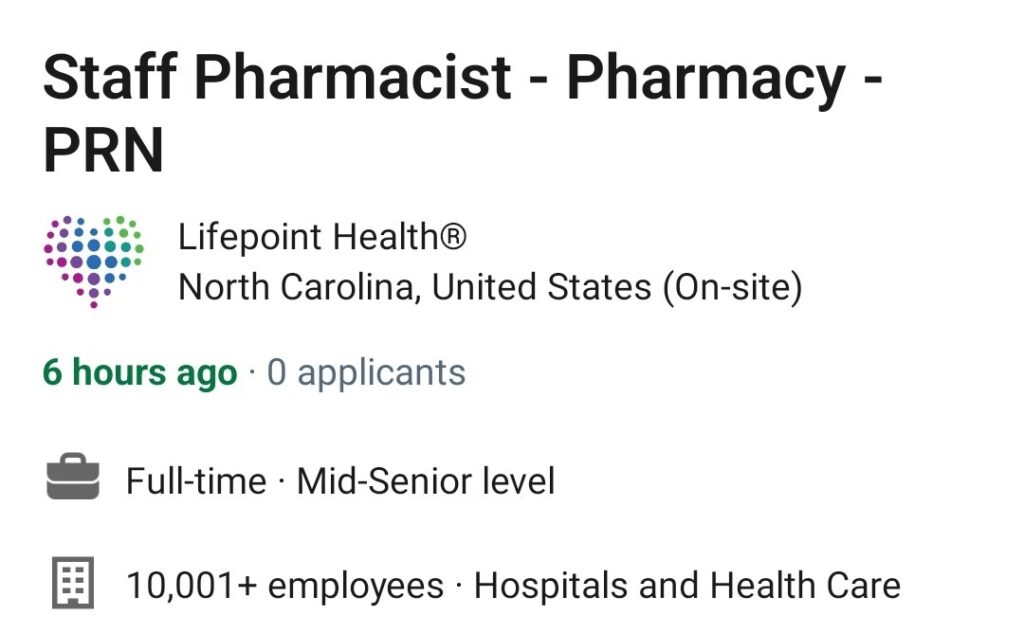Image resolution: width=1024 pixels, height=633 pixels.
Task: Click the Mid-Senior level text
Action: [426, 481]
